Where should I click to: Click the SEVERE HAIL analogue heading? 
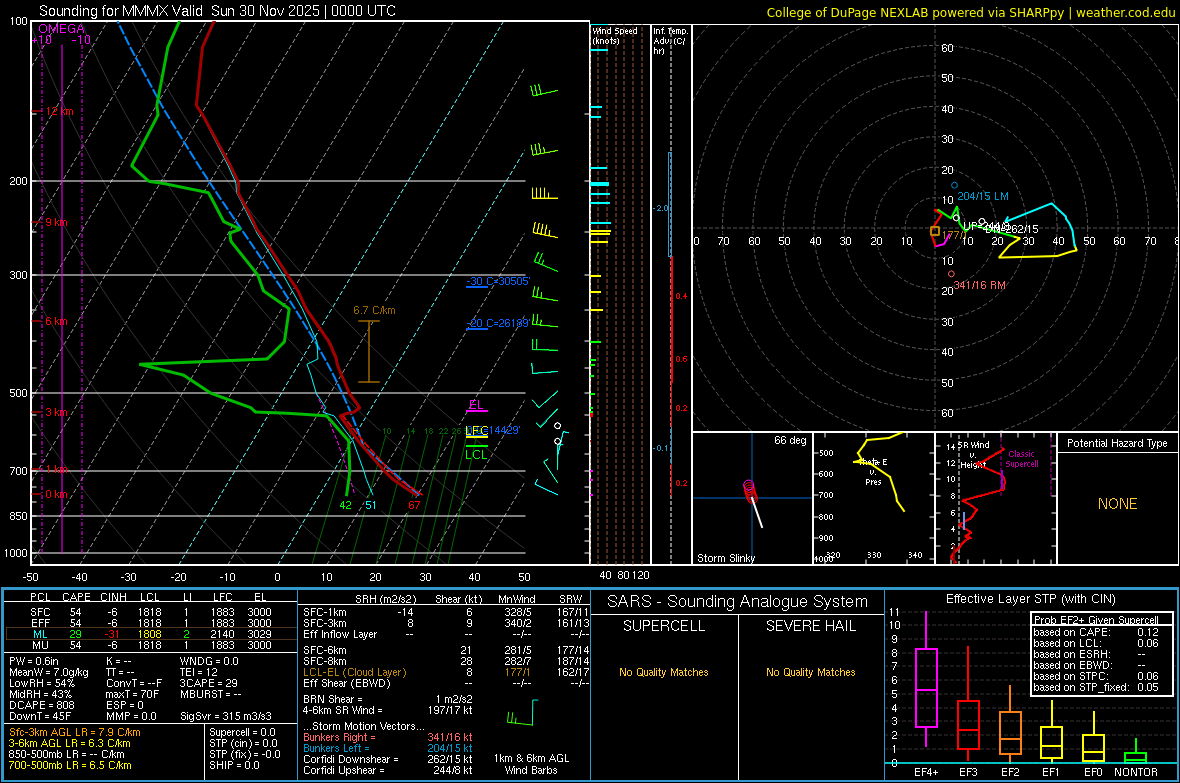click(810, 626)
